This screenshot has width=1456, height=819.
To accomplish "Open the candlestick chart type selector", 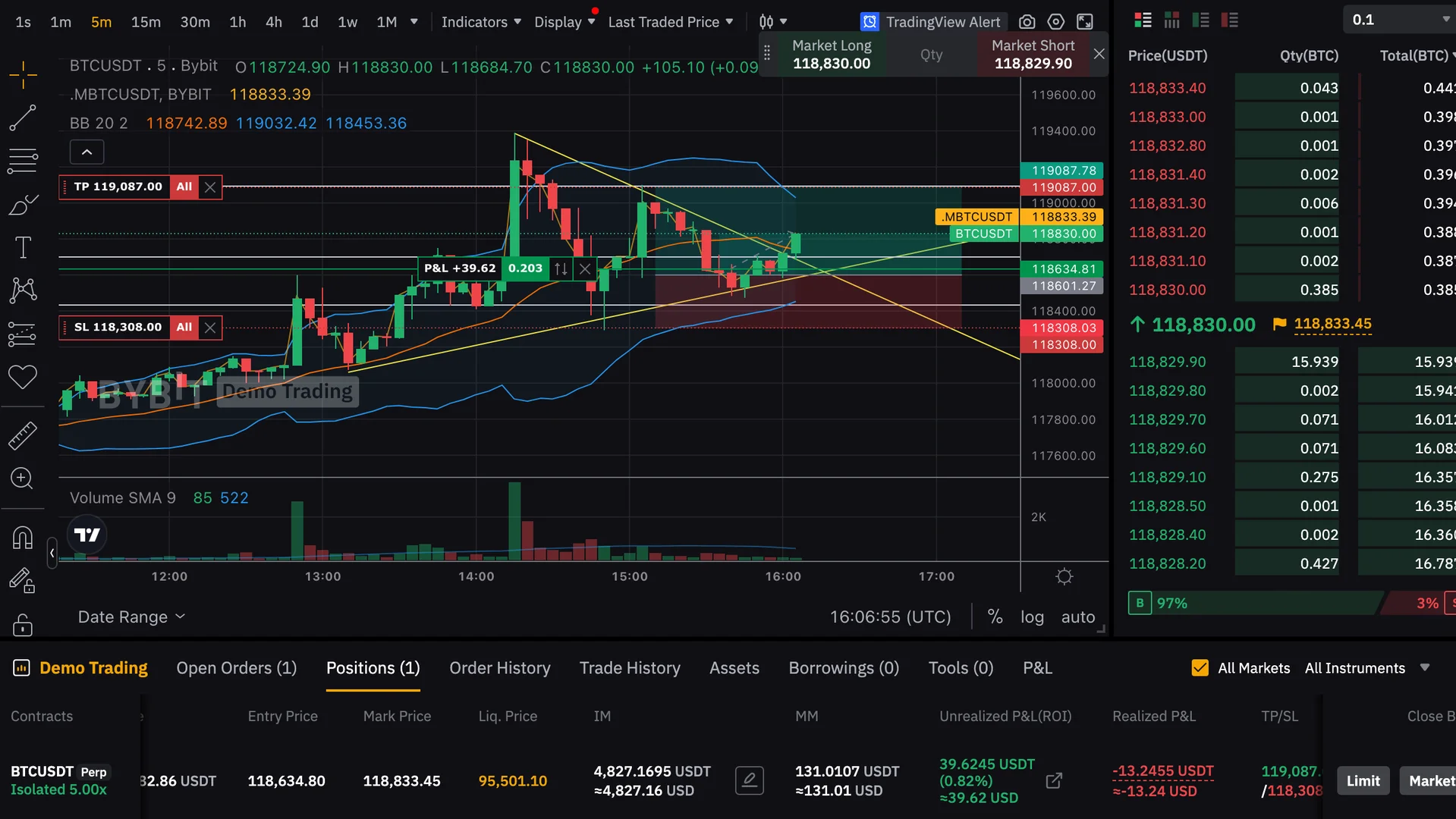I will coord(773,22).
